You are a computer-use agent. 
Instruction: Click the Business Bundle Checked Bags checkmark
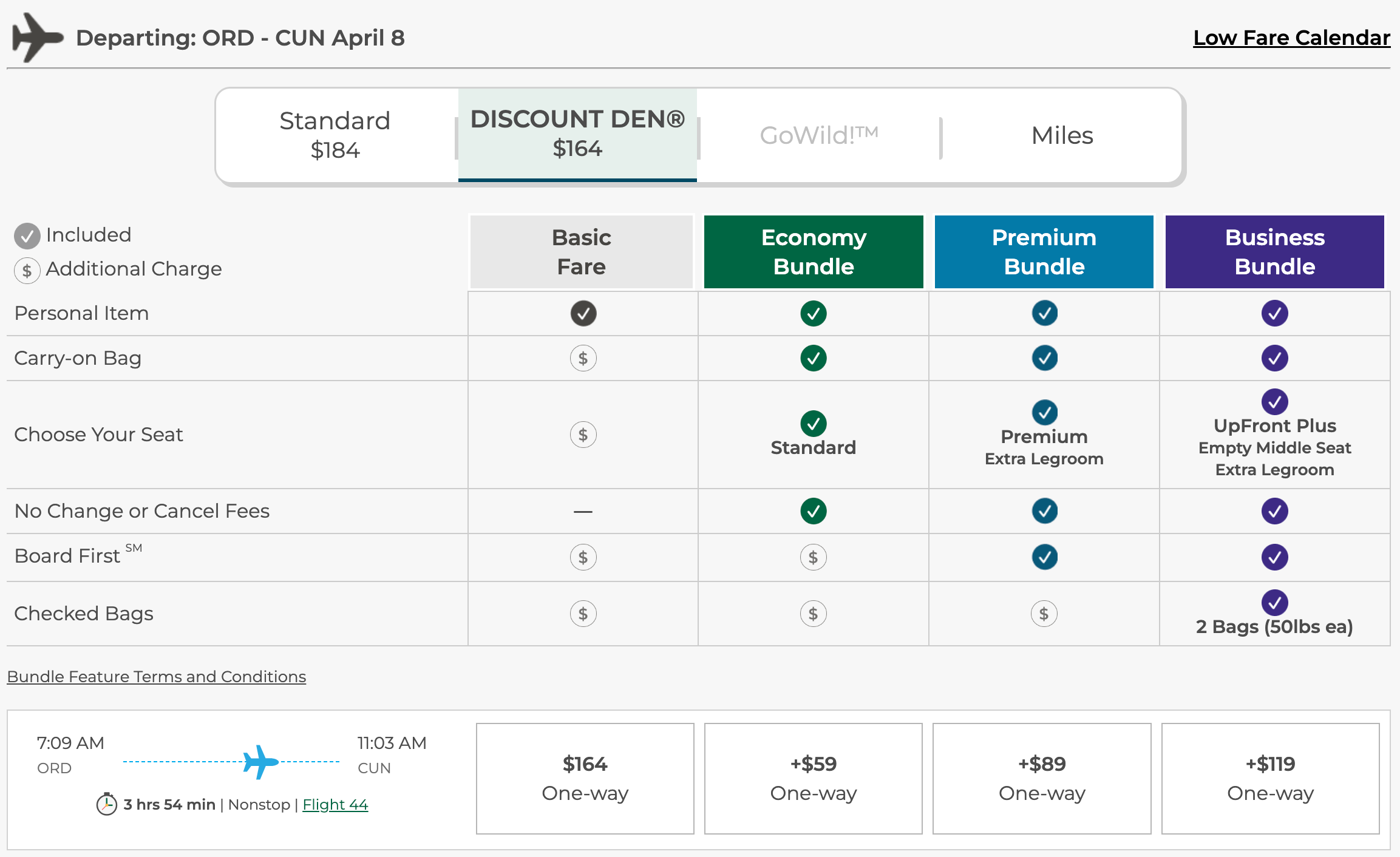point(1274,602)
